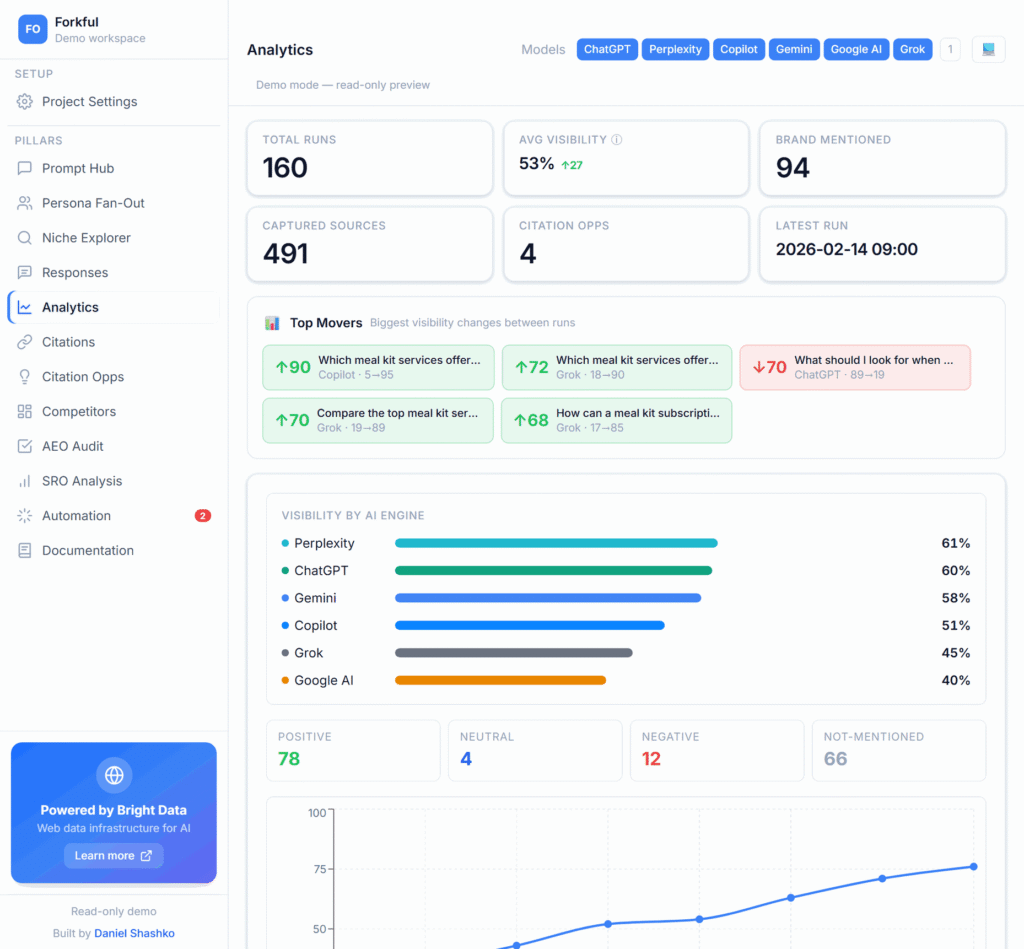Viewport: 1024px width, 949px height.
Task: Click the Captured Sources 491 card
Action: point(370,244)
